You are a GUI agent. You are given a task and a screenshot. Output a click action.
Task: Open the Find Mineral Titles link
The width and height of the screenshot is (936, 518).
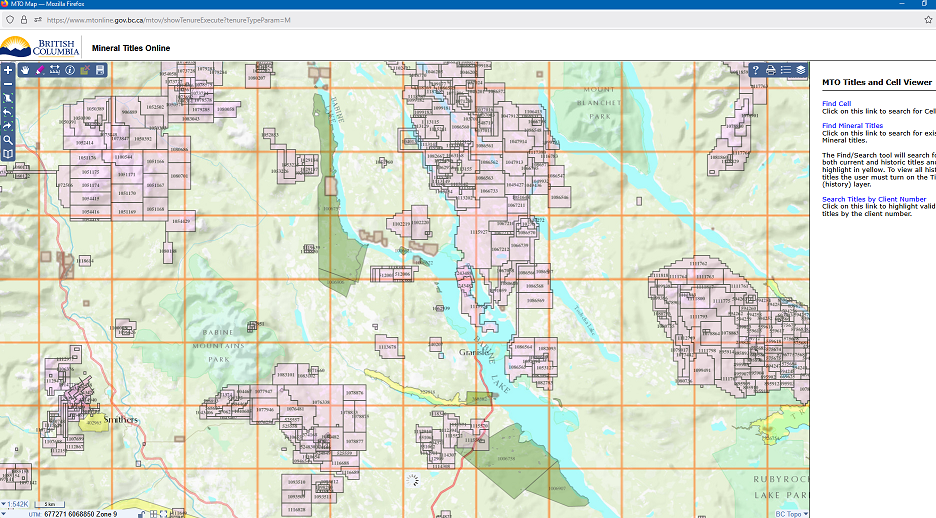852,126
